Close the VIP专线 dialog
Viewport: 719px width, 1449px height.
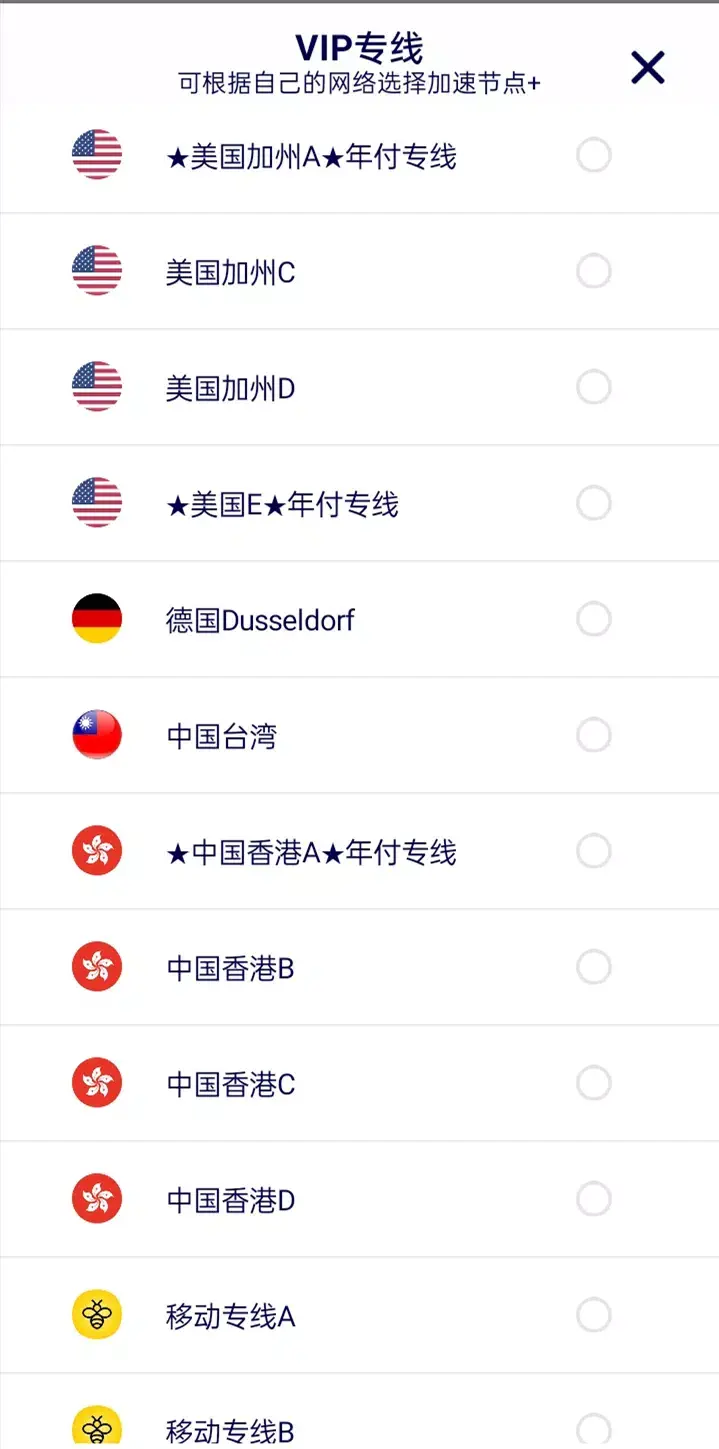647,68
